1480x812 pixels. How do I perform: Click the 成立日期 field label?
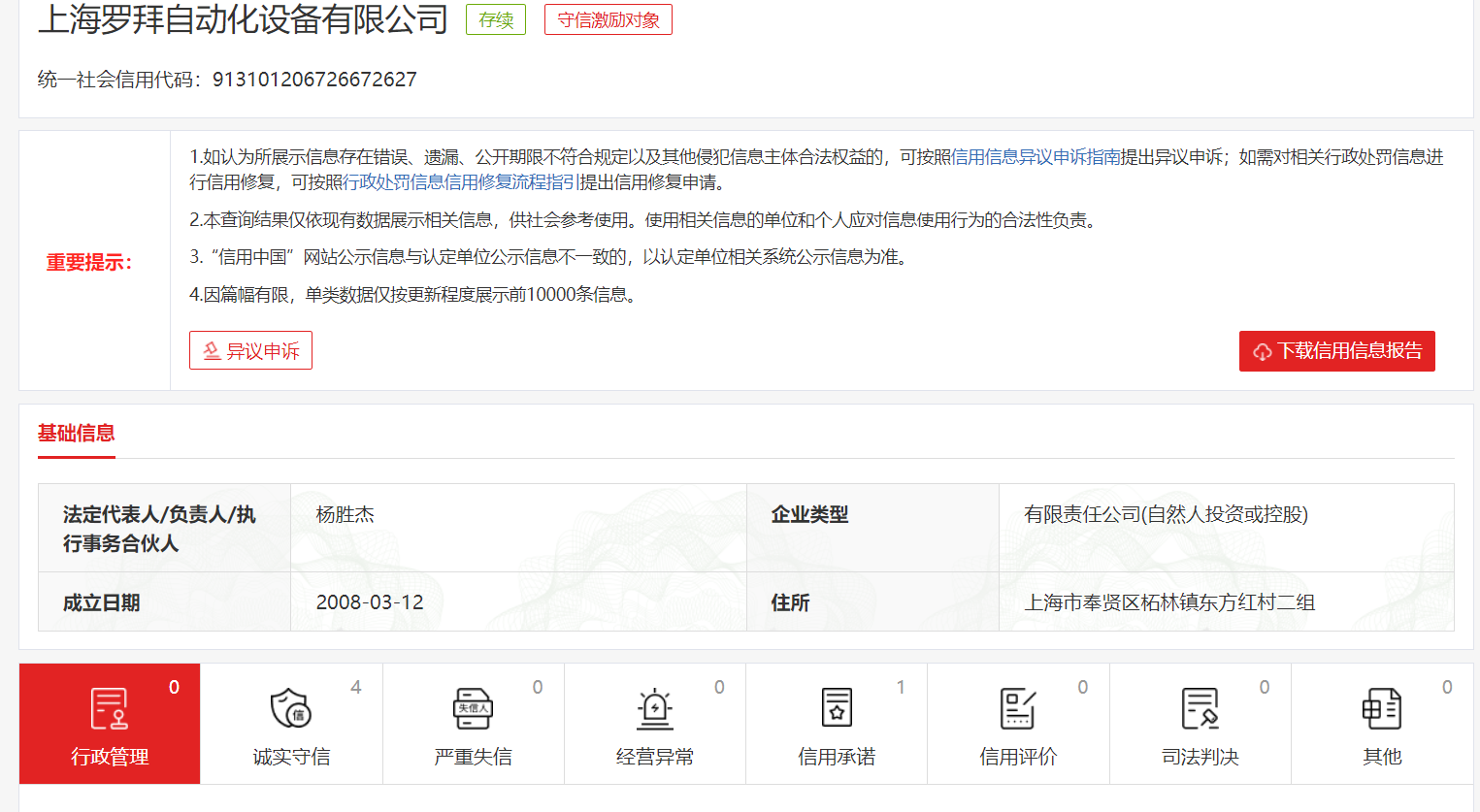[x=102, y=602]
